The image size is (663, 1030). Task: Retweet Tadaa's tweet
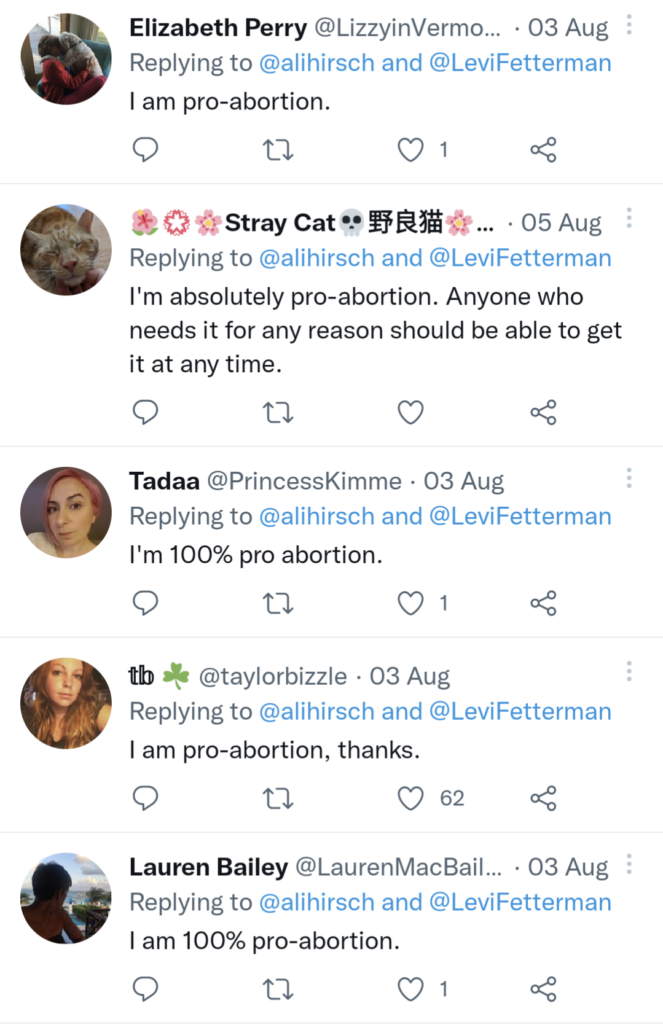point(278,603)
